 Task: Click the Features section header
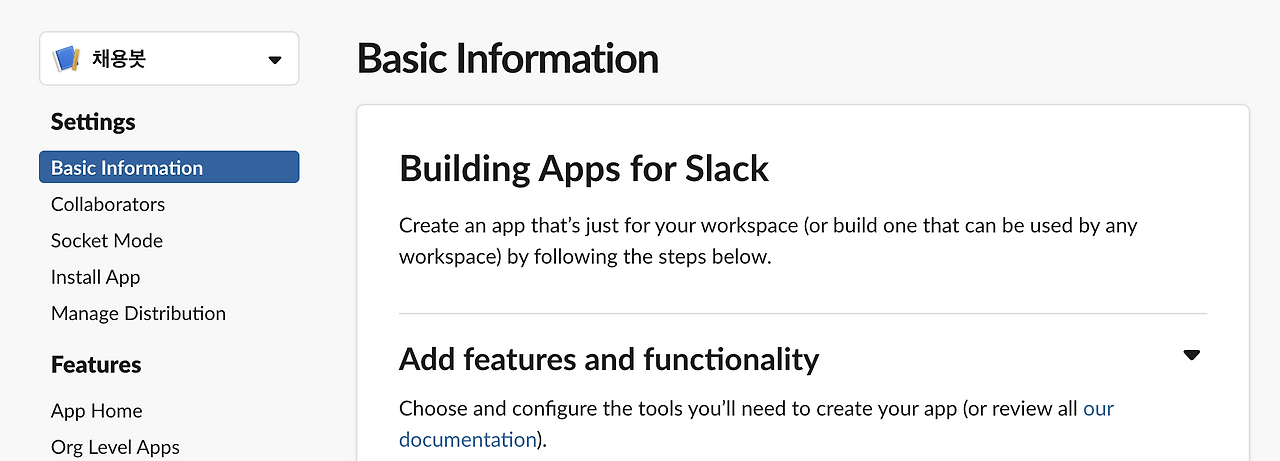coord(96,365)
